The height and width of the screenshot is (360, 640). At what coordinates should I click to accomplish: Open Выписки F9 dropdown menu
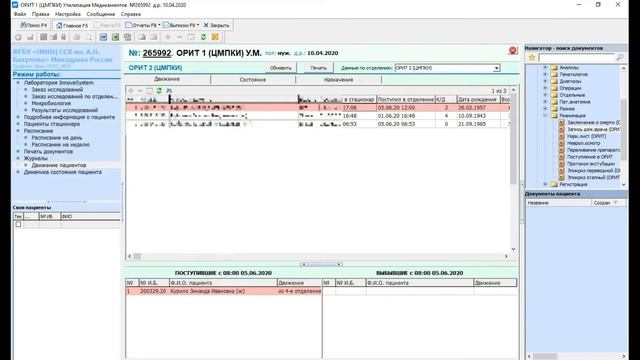pos(181,25)
